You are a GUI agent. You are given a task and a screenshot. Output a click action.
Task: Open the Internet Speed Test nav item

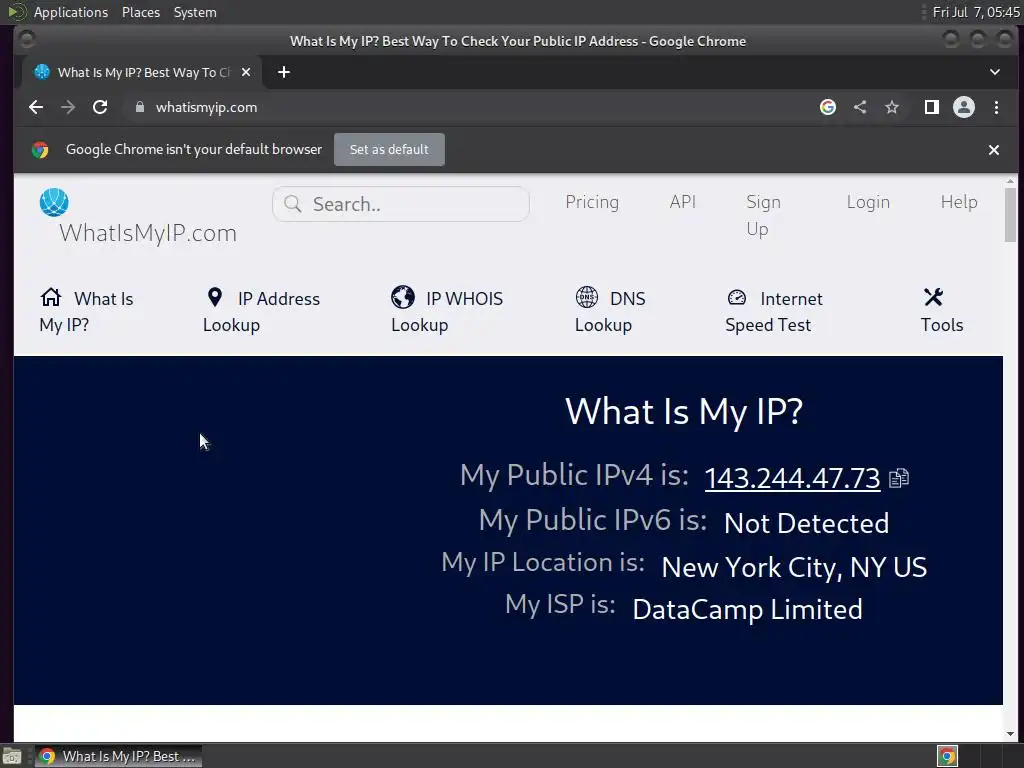(774, 311)
